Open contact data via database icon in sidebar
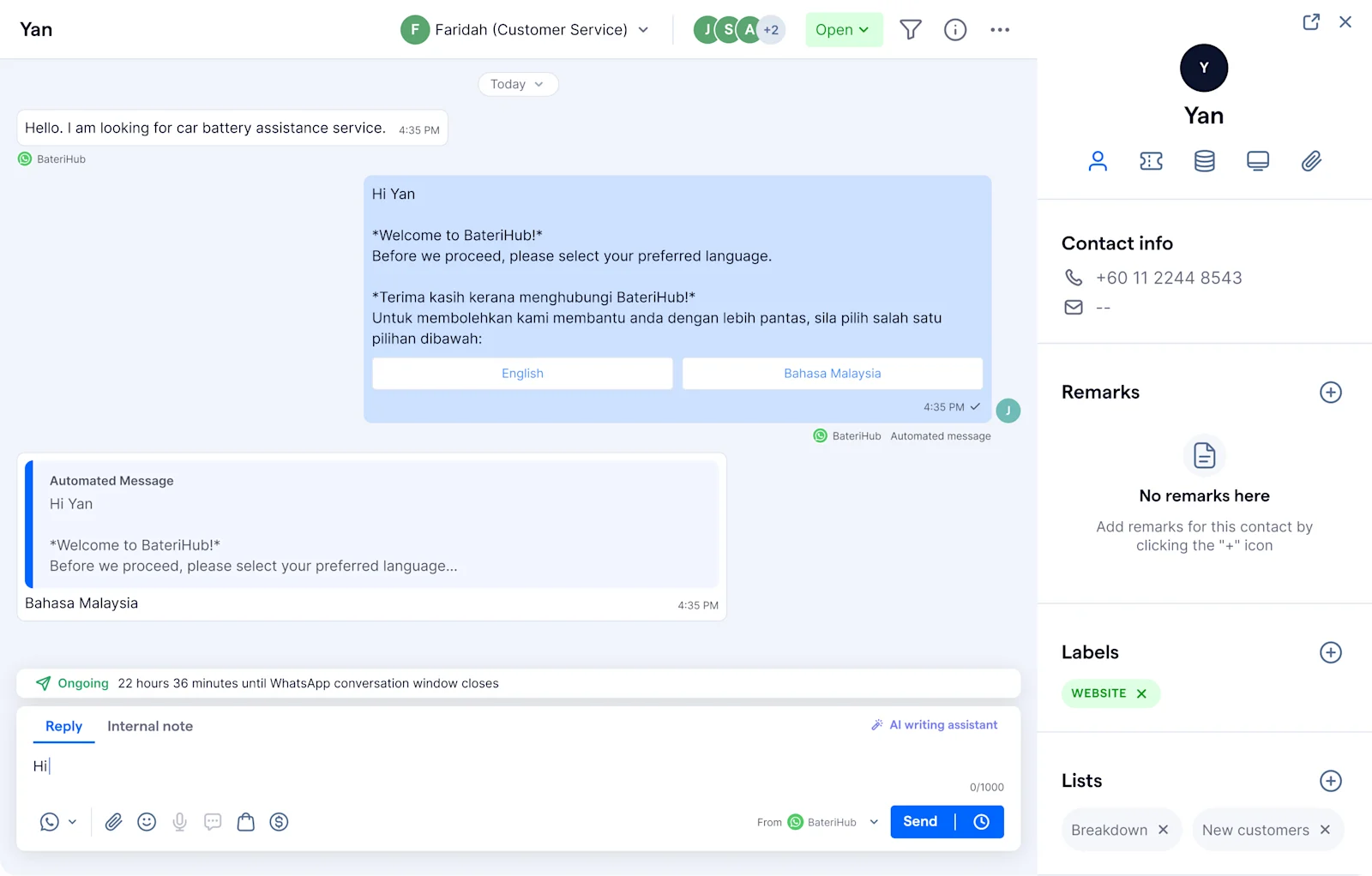 1204,160
